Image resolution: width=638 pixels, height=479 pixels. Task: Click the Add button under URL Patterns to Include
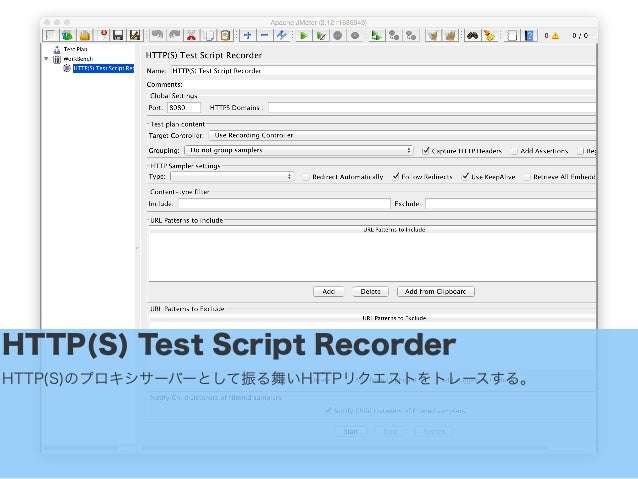point(328,291)
